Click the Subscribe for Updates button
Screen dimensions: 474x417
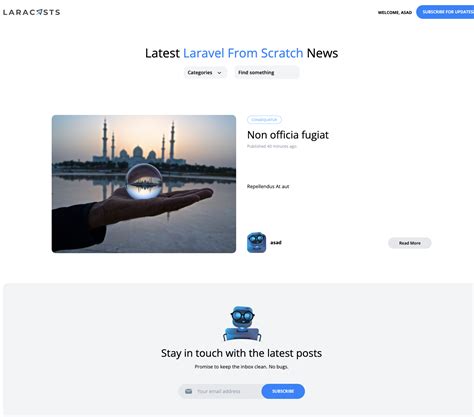tap(446, 12)
